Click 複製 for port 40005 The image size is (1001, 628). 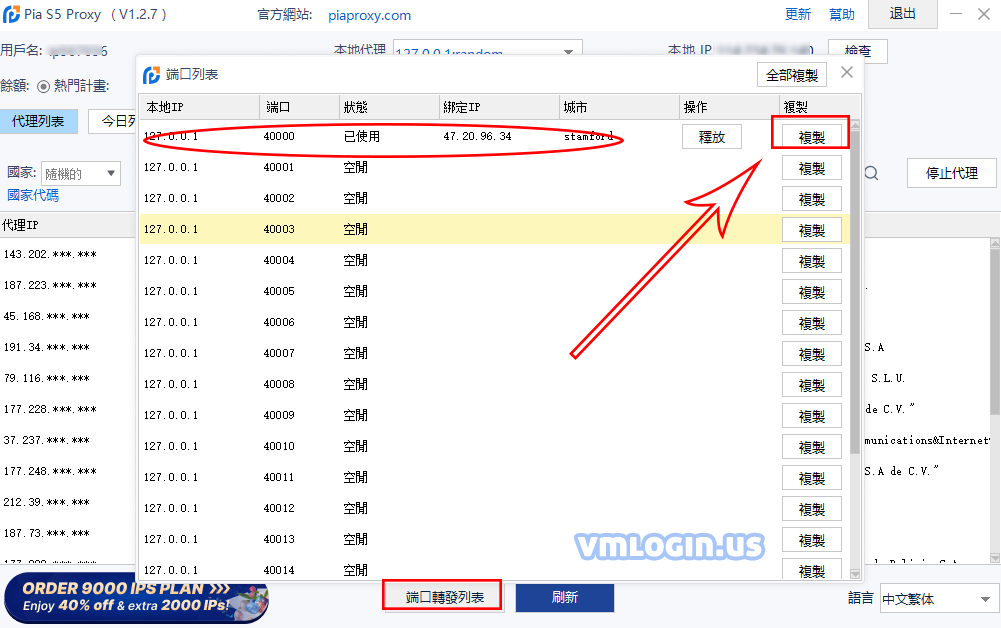(811, 292)
